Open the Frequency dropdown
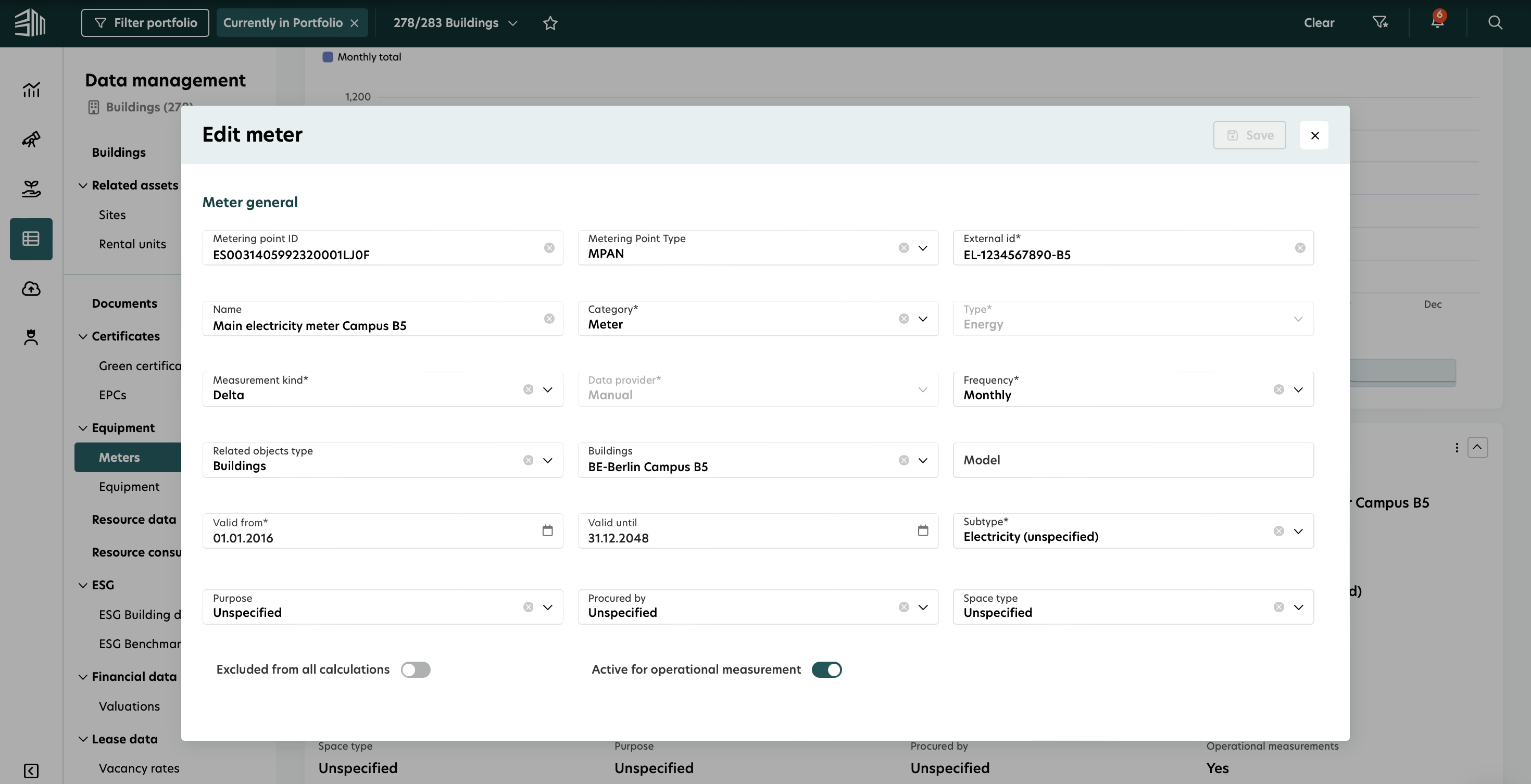 pos(1298,389)
